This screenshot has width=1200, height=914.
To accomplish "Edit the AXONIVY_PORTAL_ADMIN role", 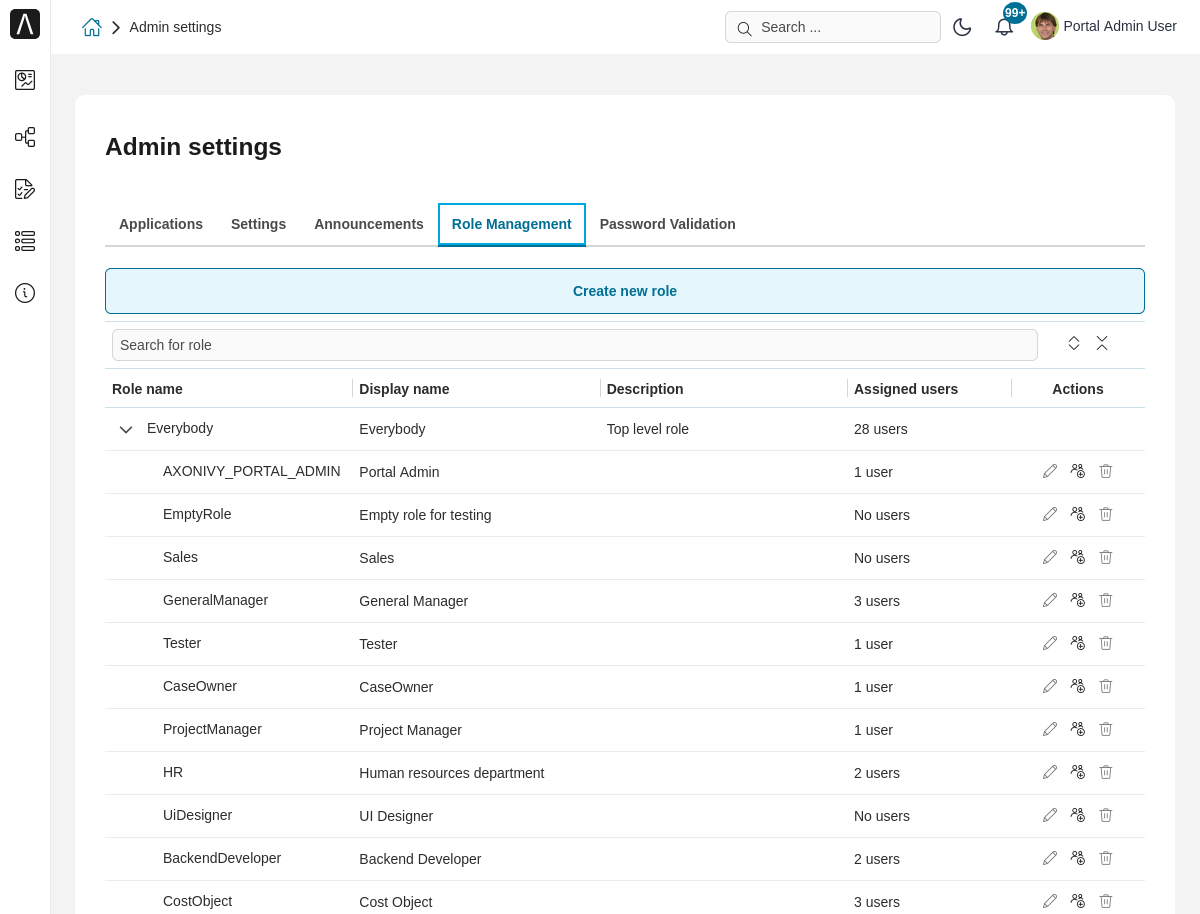I will 1050,471.
